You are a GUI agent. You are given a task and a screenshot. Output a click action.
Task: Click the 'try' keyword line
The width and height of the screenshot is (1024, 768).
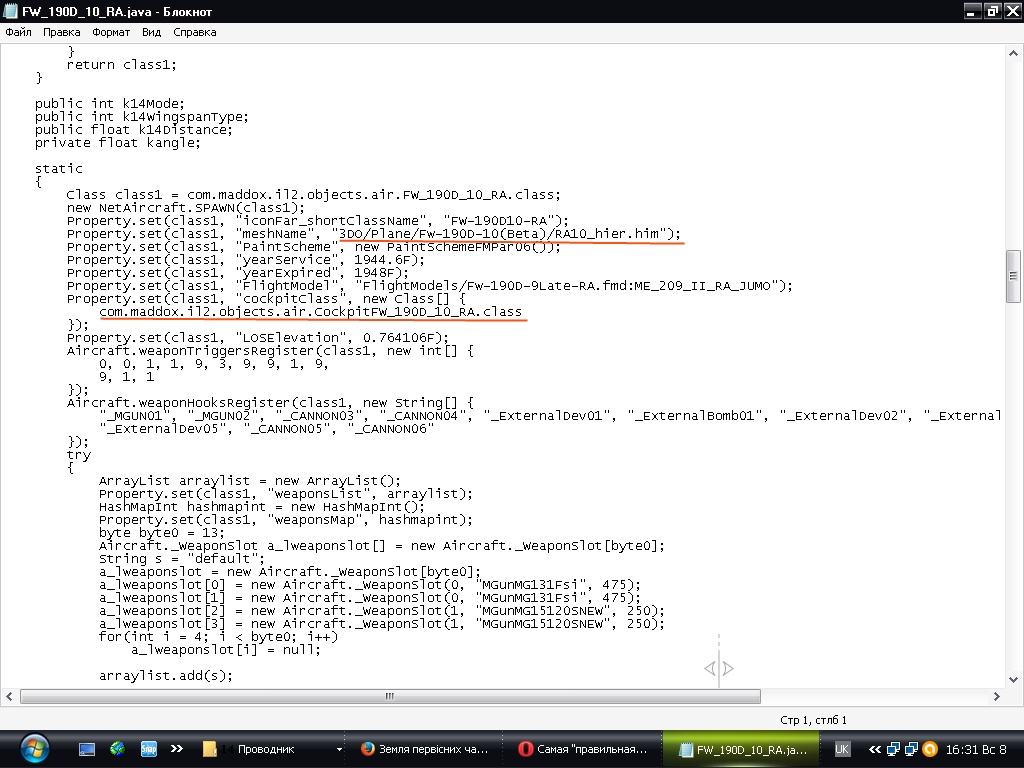(x=78, y=455)
